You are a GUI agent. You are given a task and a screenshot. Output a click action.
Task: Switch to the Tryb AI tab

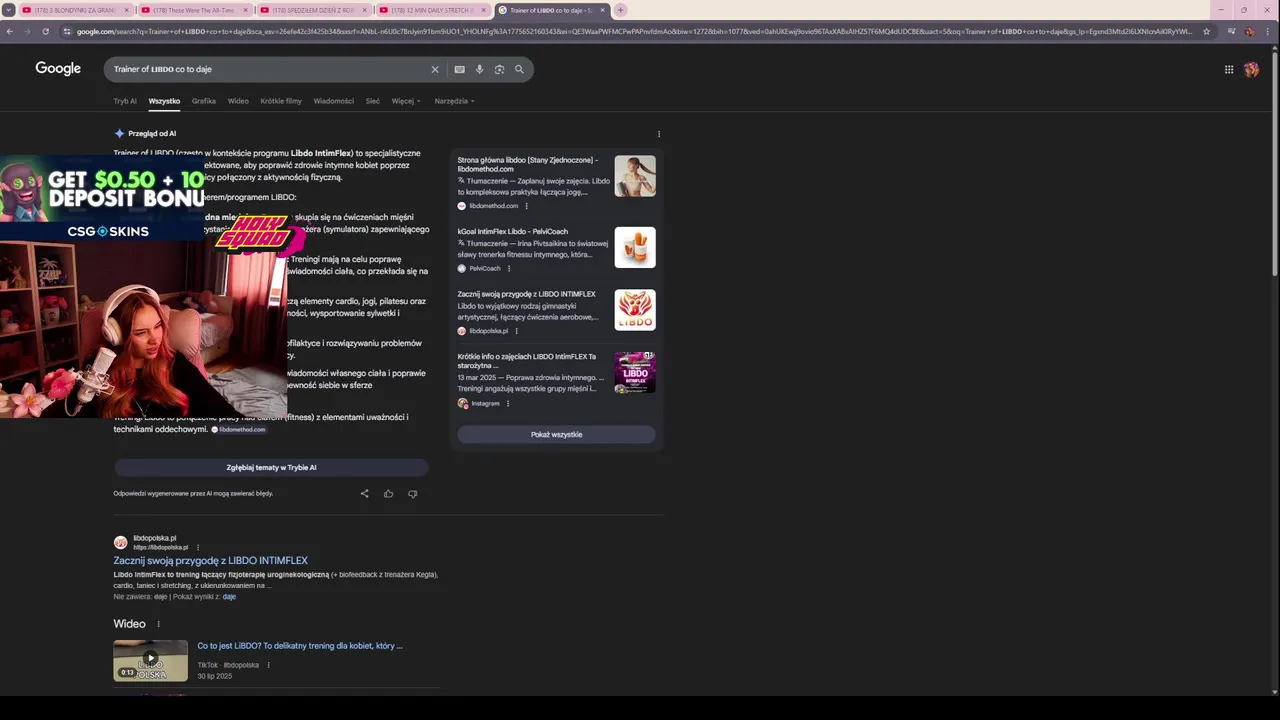(x=125, y=101)
